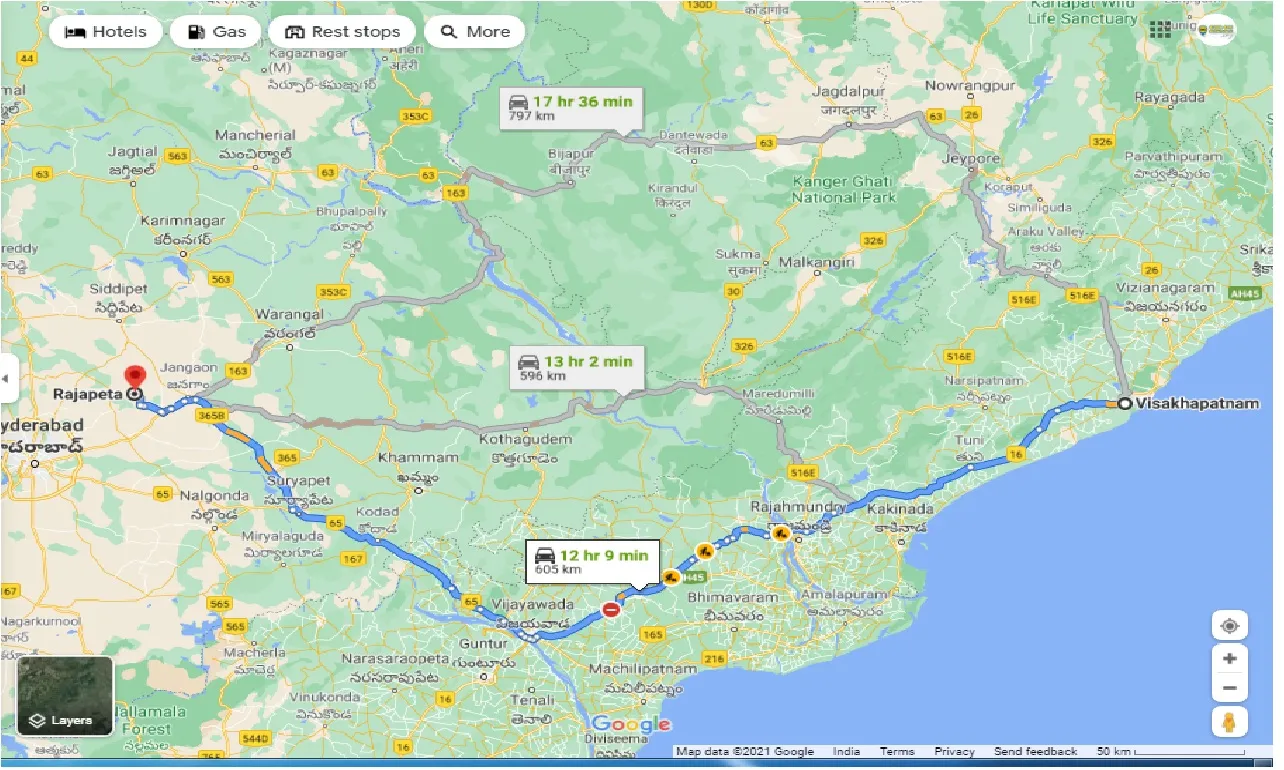The image size is (1284, 770).
Task: Click the show your location button
Action: coord(1229,626)
